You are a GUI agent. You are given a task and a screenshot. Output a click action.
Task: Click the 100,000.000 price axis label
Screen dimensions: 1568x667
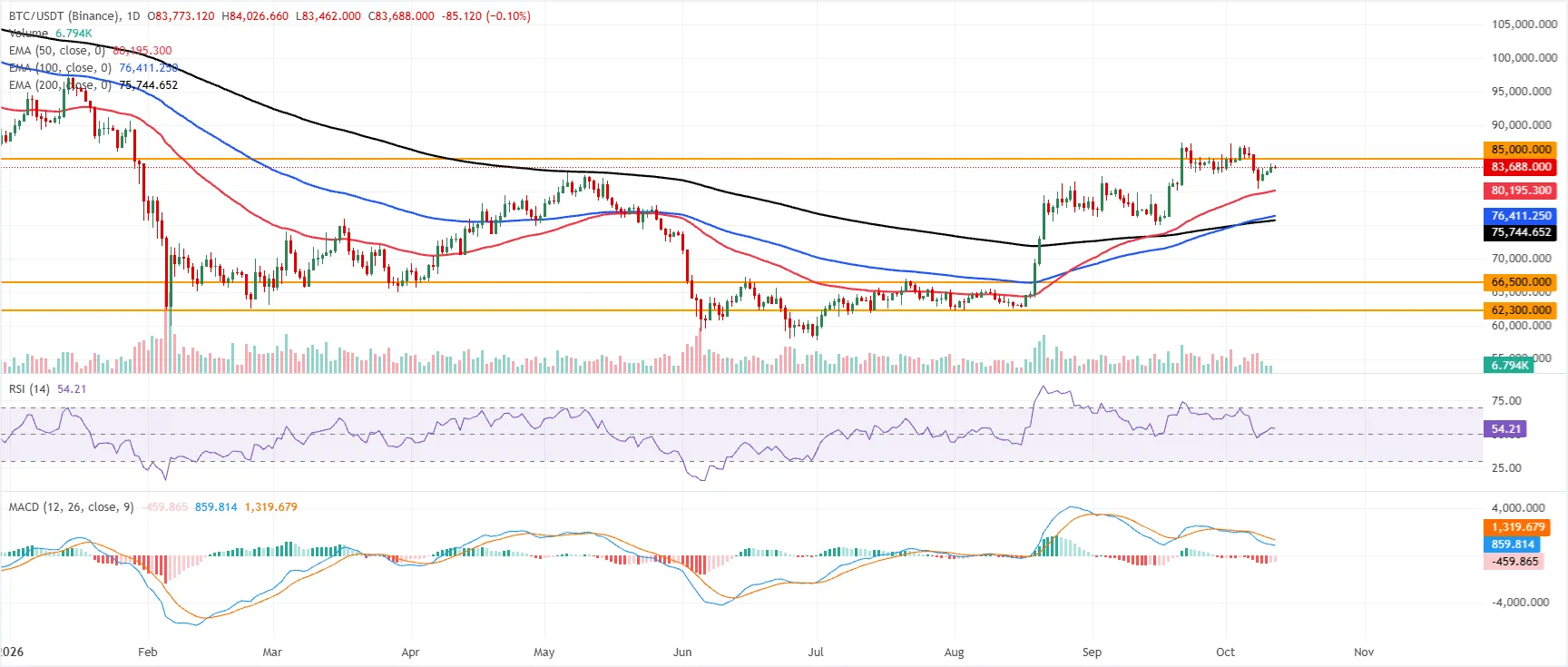coord(1524,58)
